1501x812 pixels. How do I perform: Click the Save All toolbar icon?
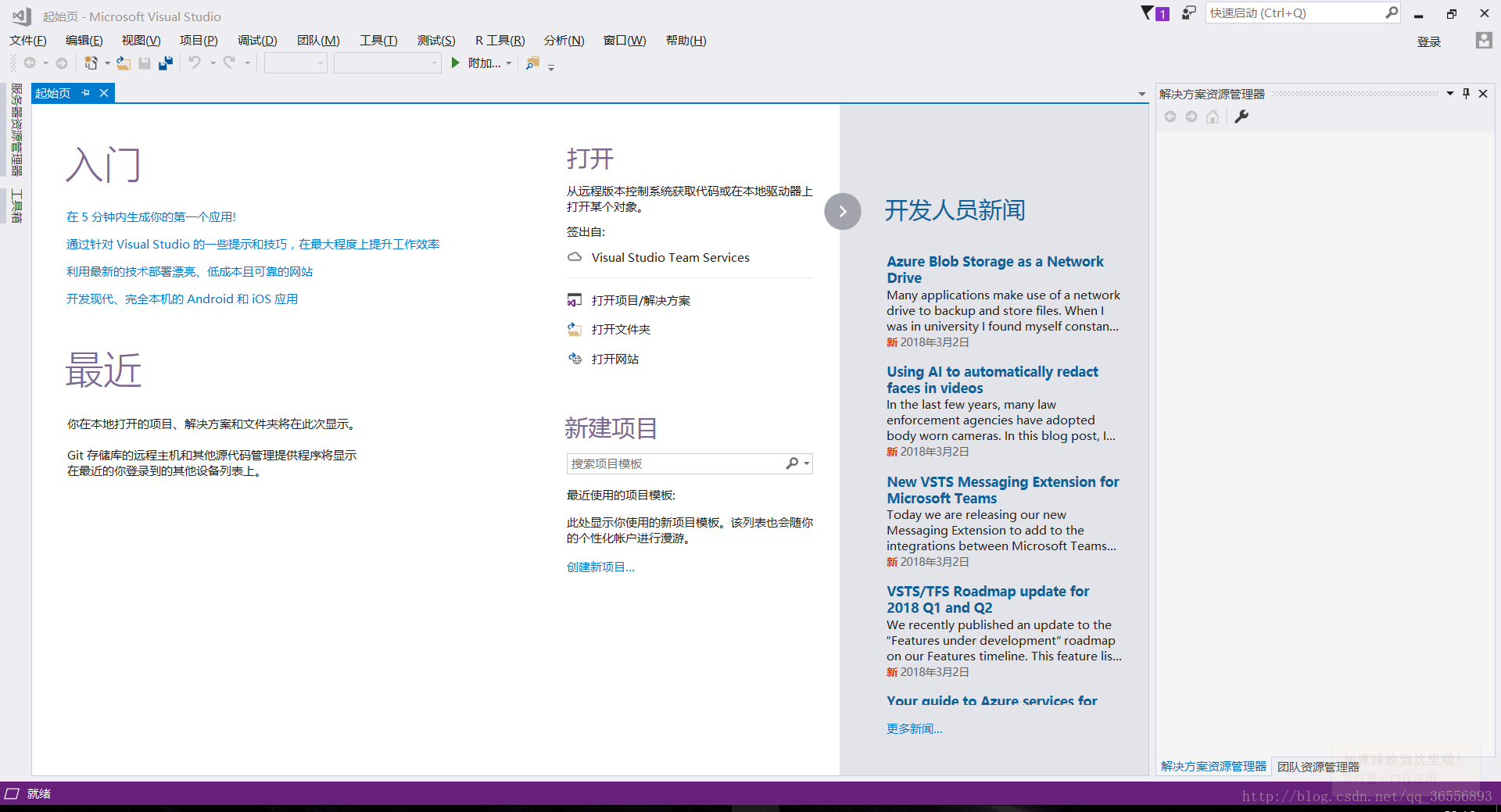click(166, 63)
